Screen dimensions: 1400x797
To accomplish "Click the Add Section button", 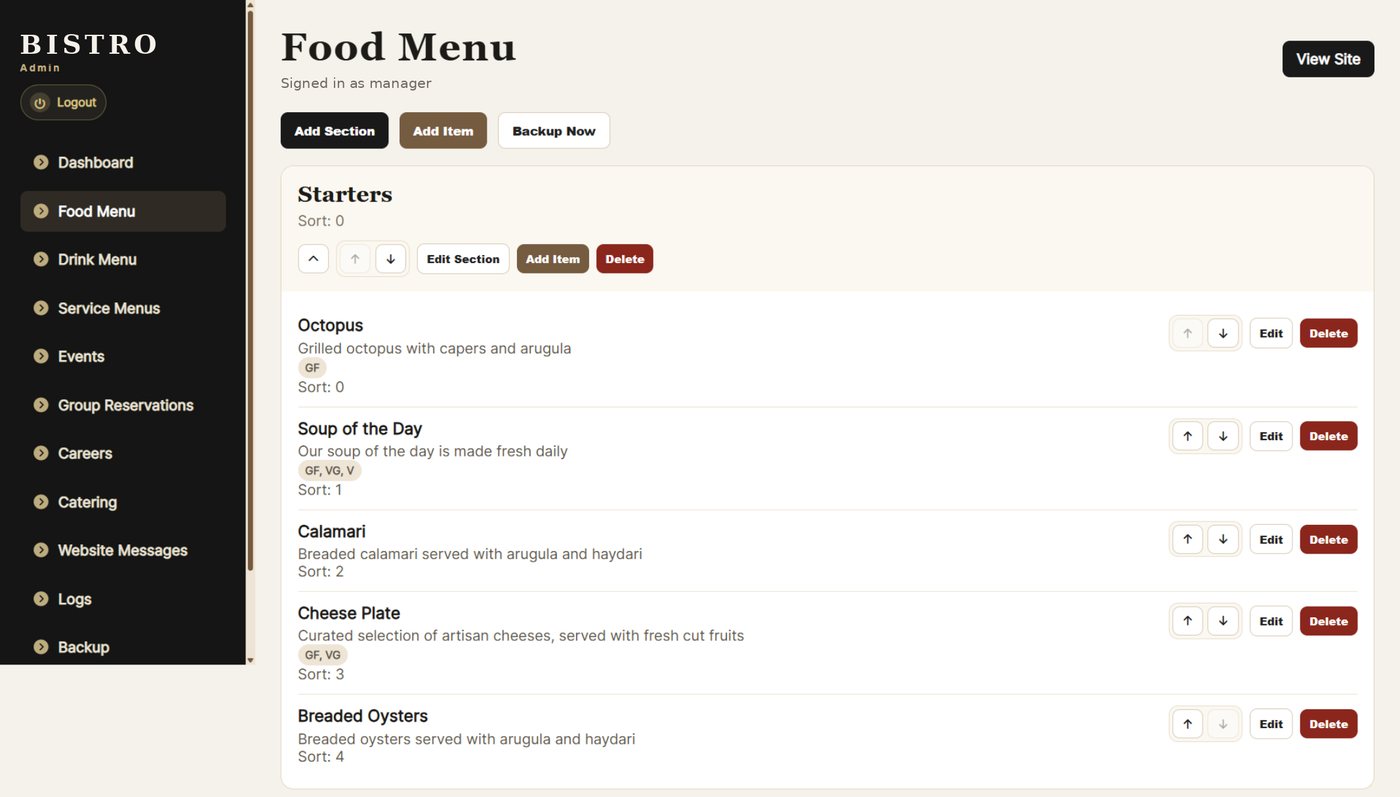I will click(334, 131).
